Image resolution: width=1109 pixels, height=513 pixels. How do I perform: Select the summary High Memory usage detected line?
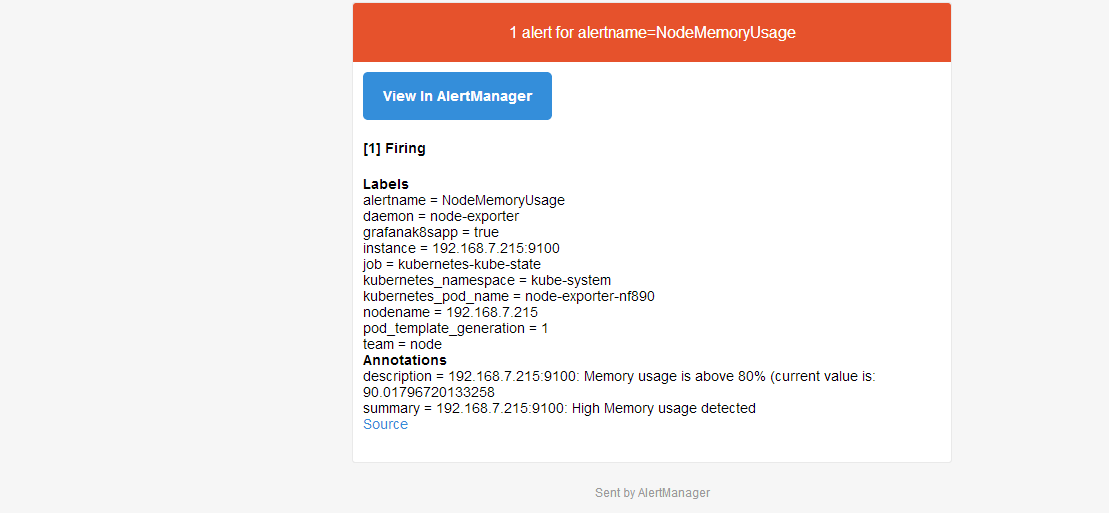[x=559, y=408]
